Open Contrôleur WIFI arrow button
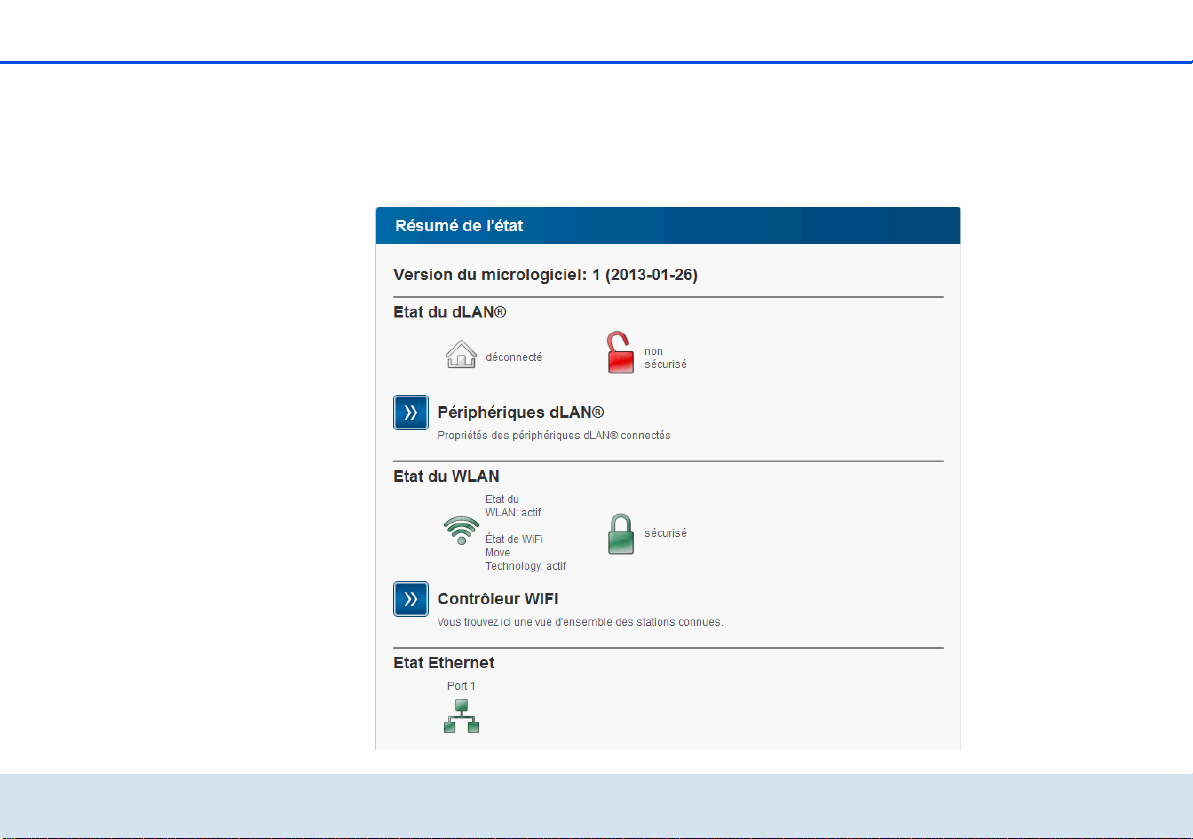The height and width of the screenshot is (839, 1193). 411,599
